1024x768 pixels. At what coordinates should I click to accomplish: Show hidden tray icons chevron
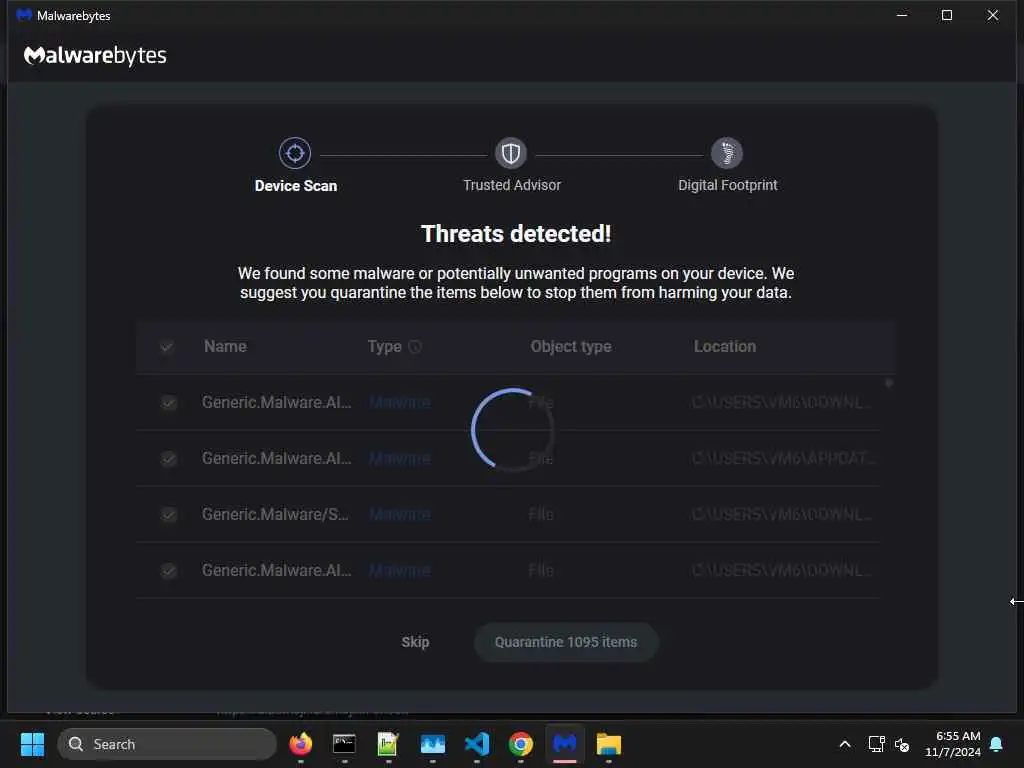point(844,744)
